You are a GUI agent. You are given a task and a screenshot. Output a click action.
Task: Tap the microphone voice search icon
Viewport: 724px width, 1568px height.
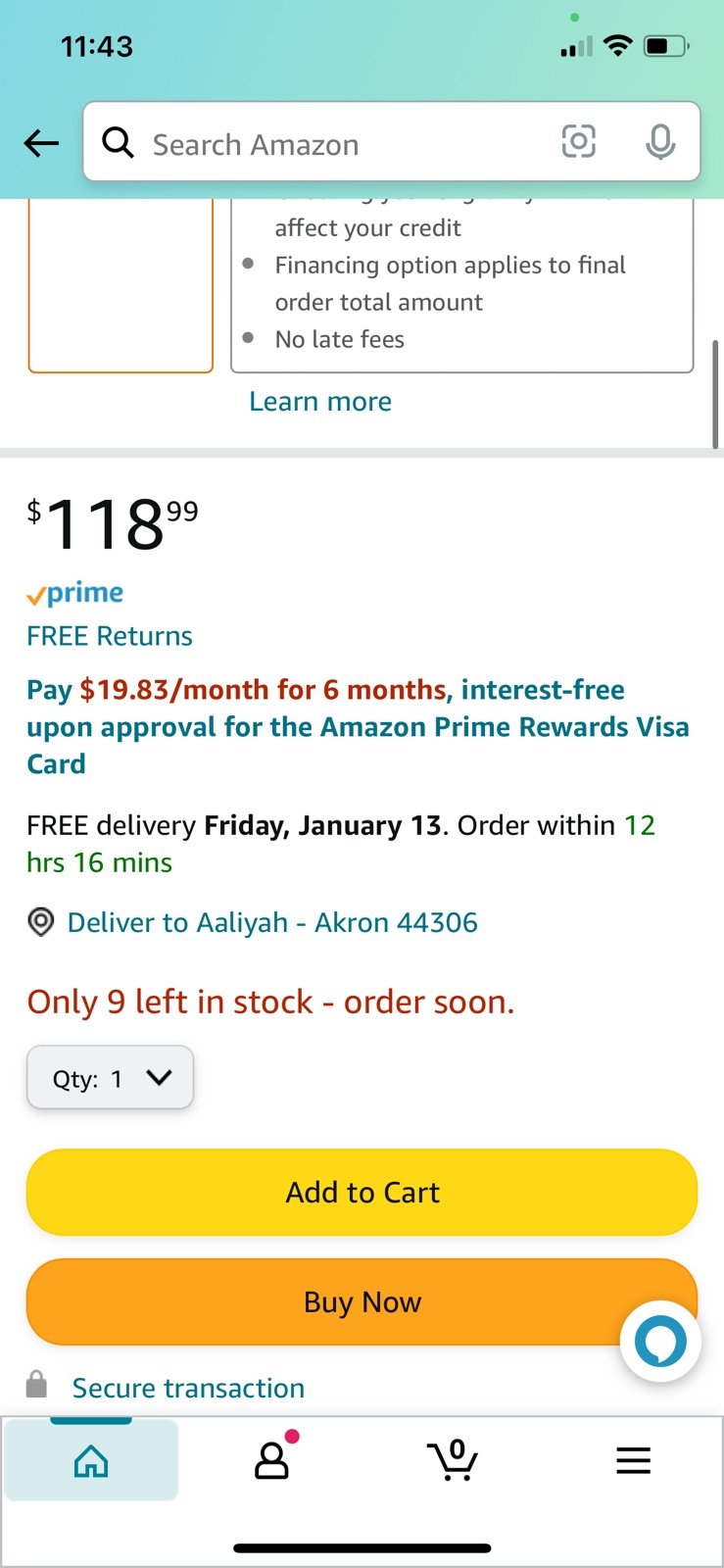click(x=660, y=142)
